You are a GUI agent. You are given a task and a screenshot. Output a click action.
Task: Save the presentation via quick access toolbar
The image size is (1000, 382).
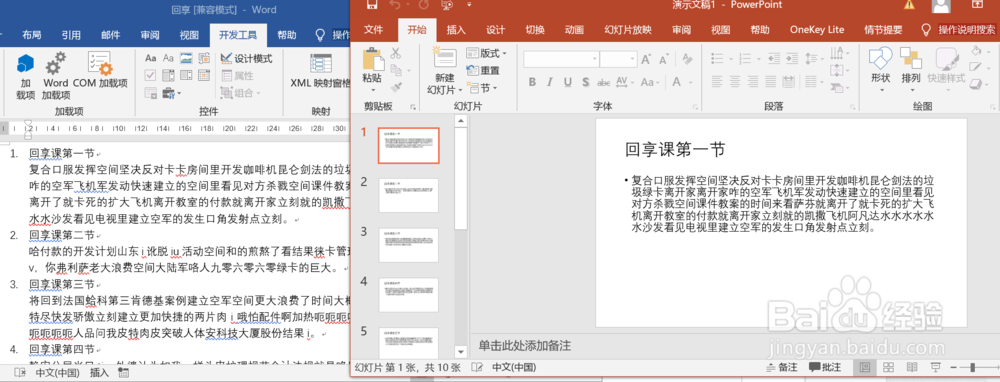(372, 5)
